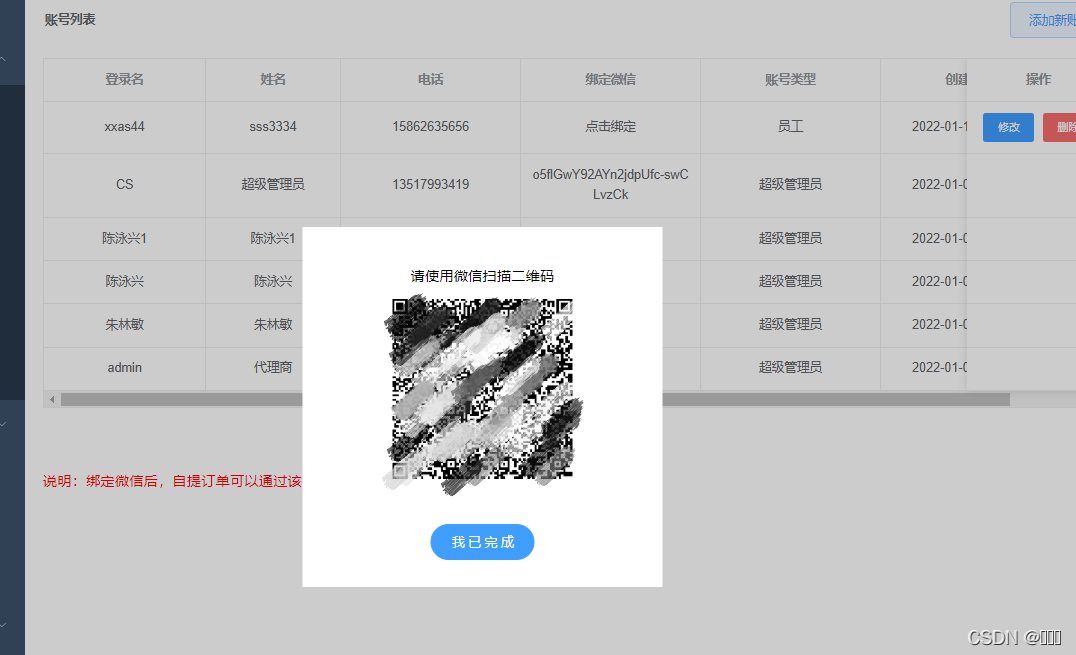The width and height of the screenshot is (1076, 655).
Task: Expand the middle sidebar menu chevron
Action: [3, 424]
